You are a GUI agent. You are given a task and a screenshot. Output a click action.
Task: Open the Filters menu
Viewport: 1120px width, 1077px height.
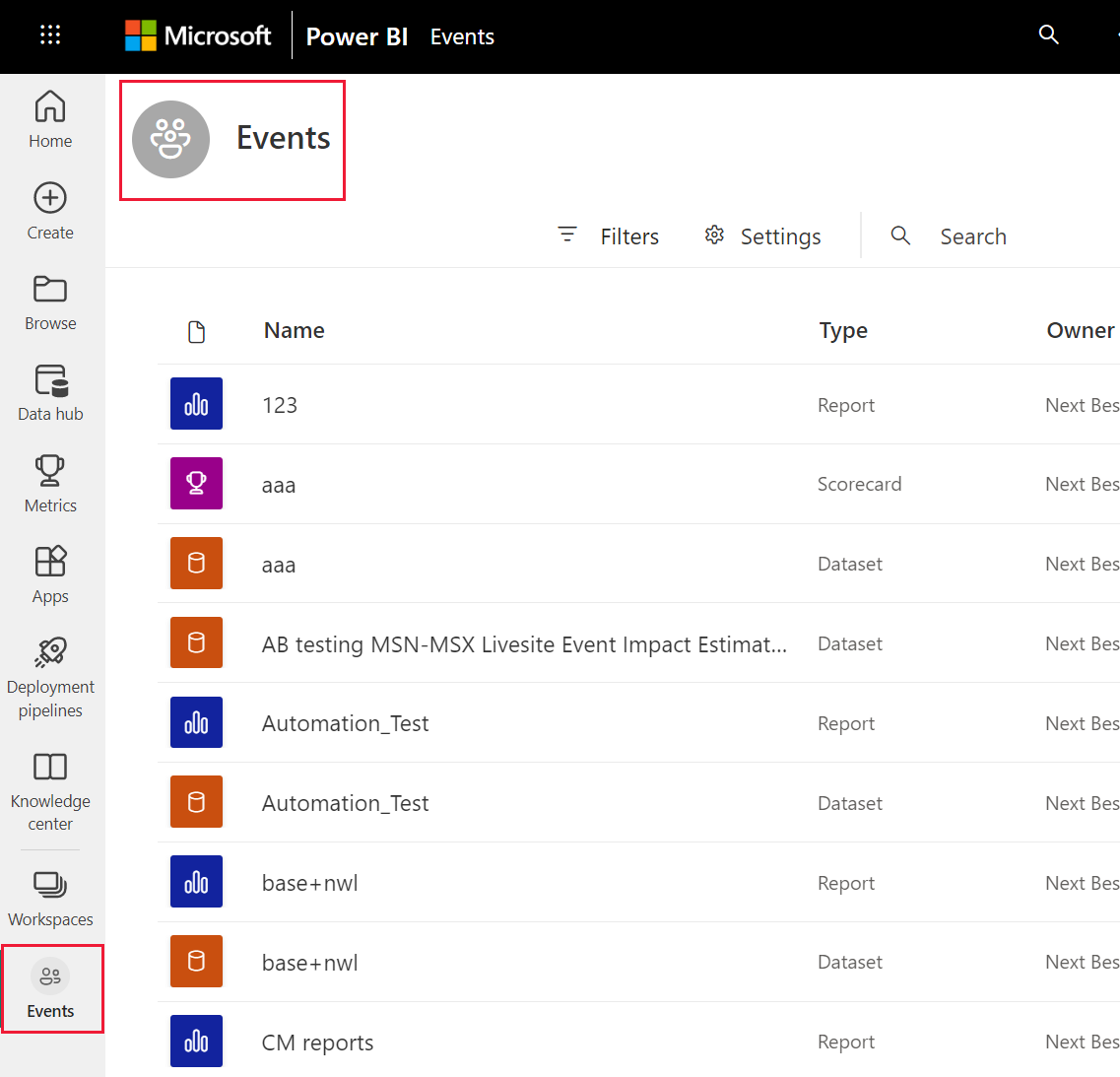coord(608,236)
